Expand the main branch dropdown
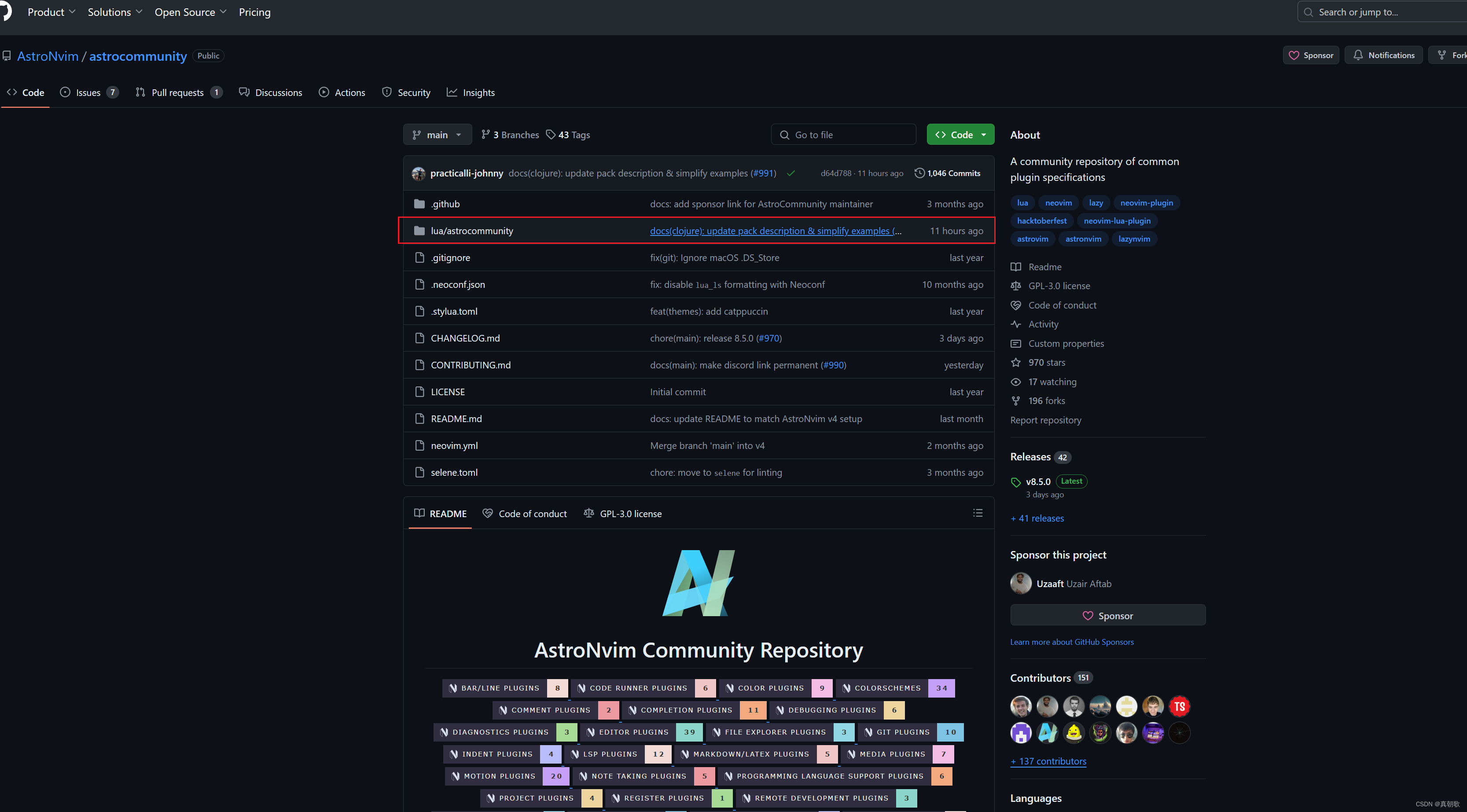 437,135
